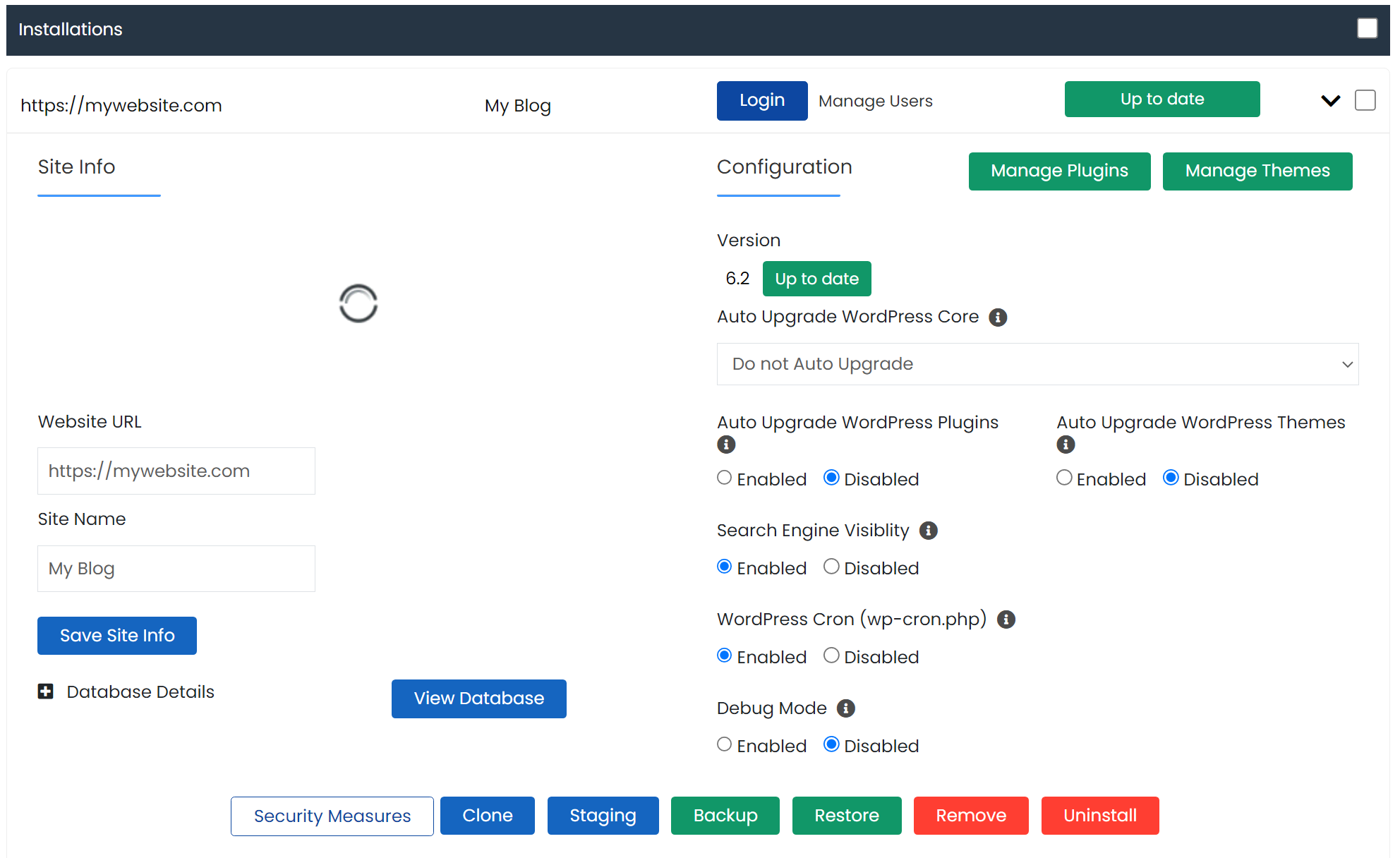Enable Auto Upgrade WordPress Plugins
Viewport: 1400px width, 858px height.
[x=724, y=479]
